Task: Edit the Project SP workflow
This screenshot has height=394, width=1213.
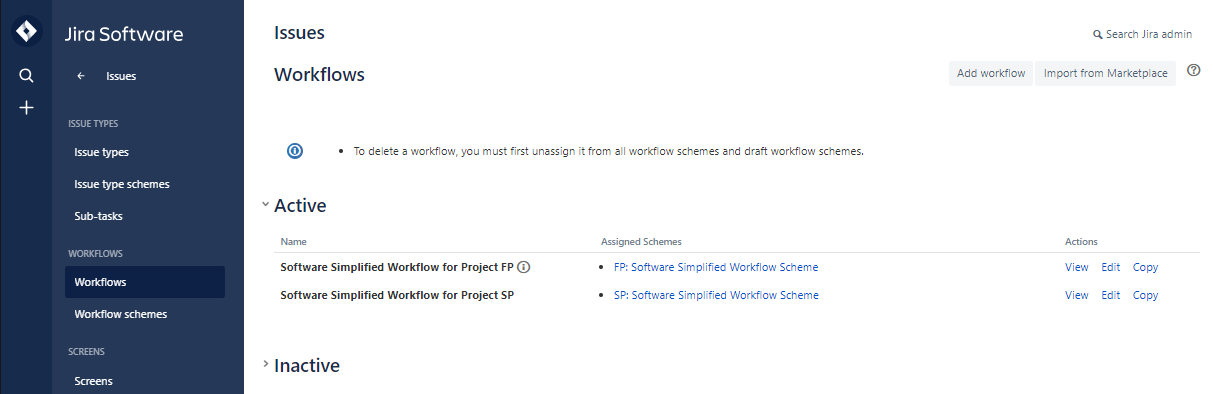Action: point(1110,295)
